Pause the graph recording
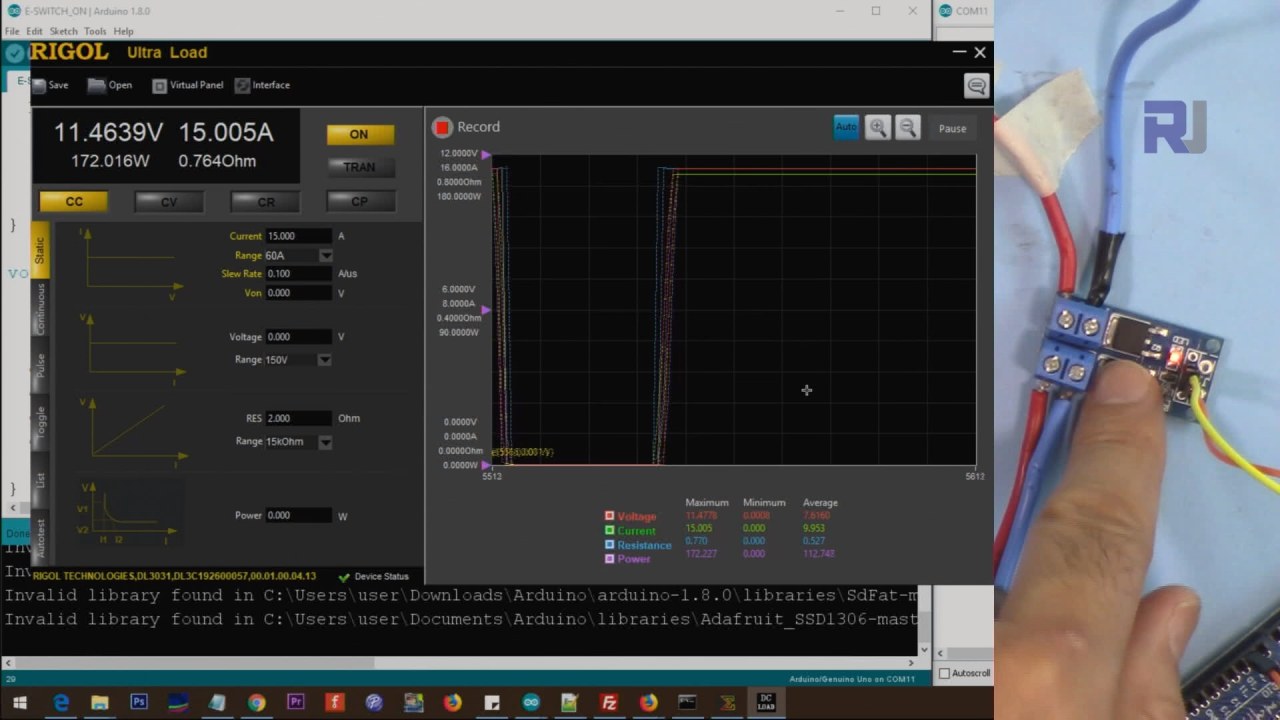Screen dimensions: 1280x720 click(952, 129)
